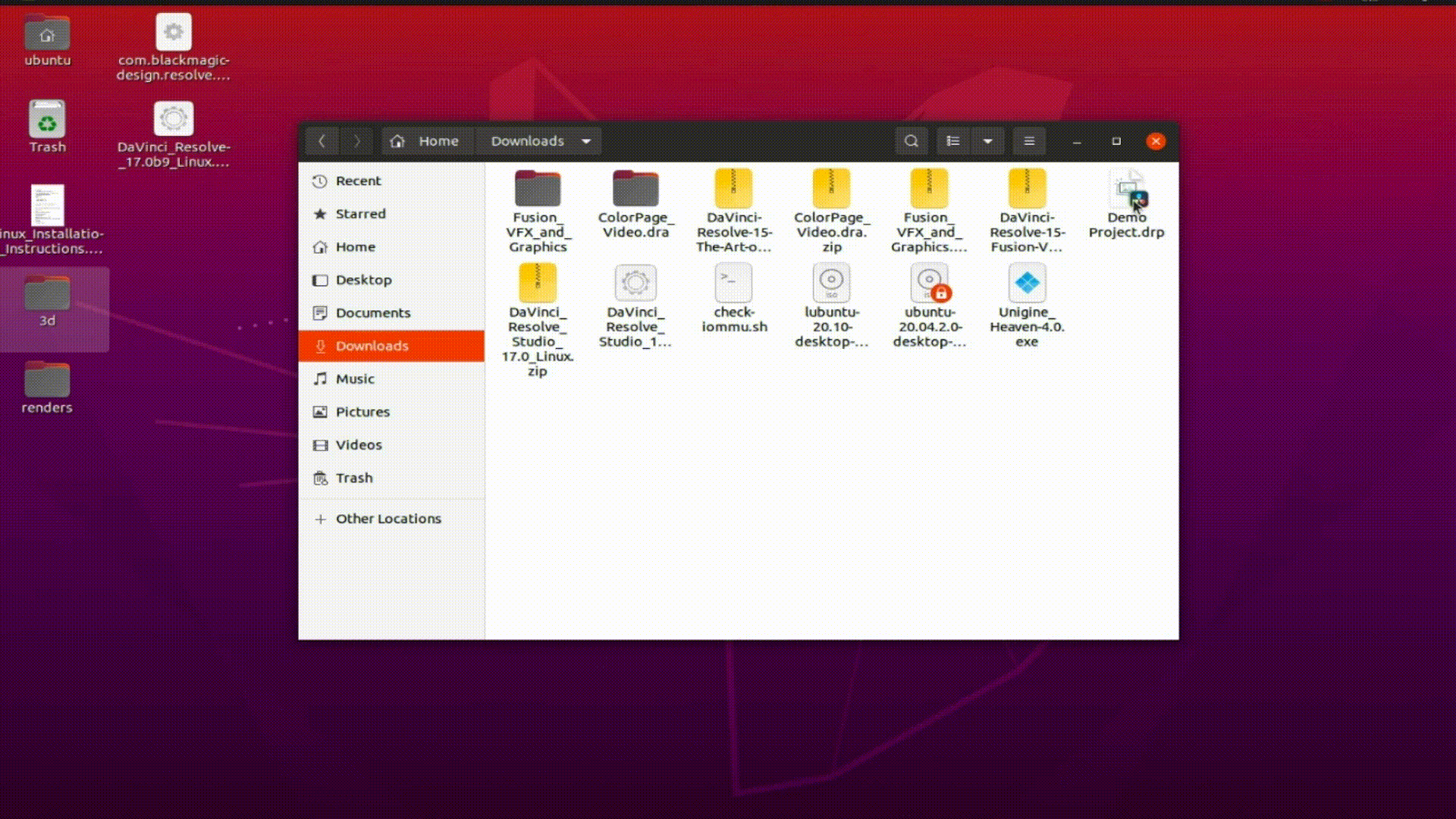1456x819 pixels.
Task: Open the Documents sidebar item
Action: (372, 312)
